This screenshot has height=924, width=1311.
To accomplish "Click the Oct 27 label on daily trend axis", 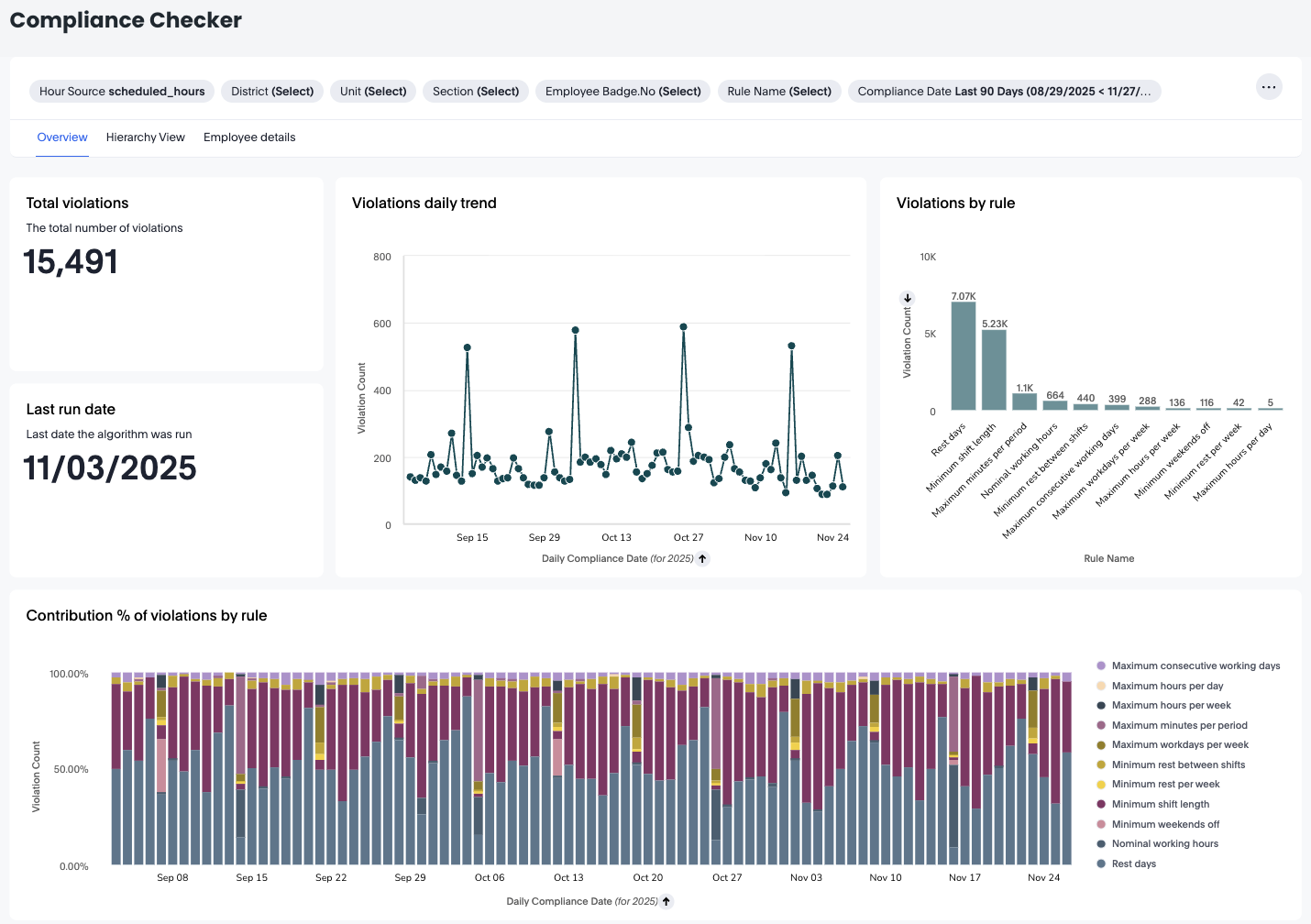I will 689,537.
